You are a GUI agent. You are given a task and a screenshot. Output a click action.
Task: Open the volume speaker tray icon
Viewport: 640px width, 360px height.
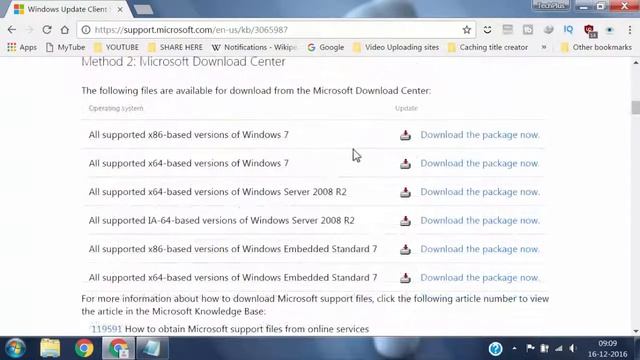point(573,348)
